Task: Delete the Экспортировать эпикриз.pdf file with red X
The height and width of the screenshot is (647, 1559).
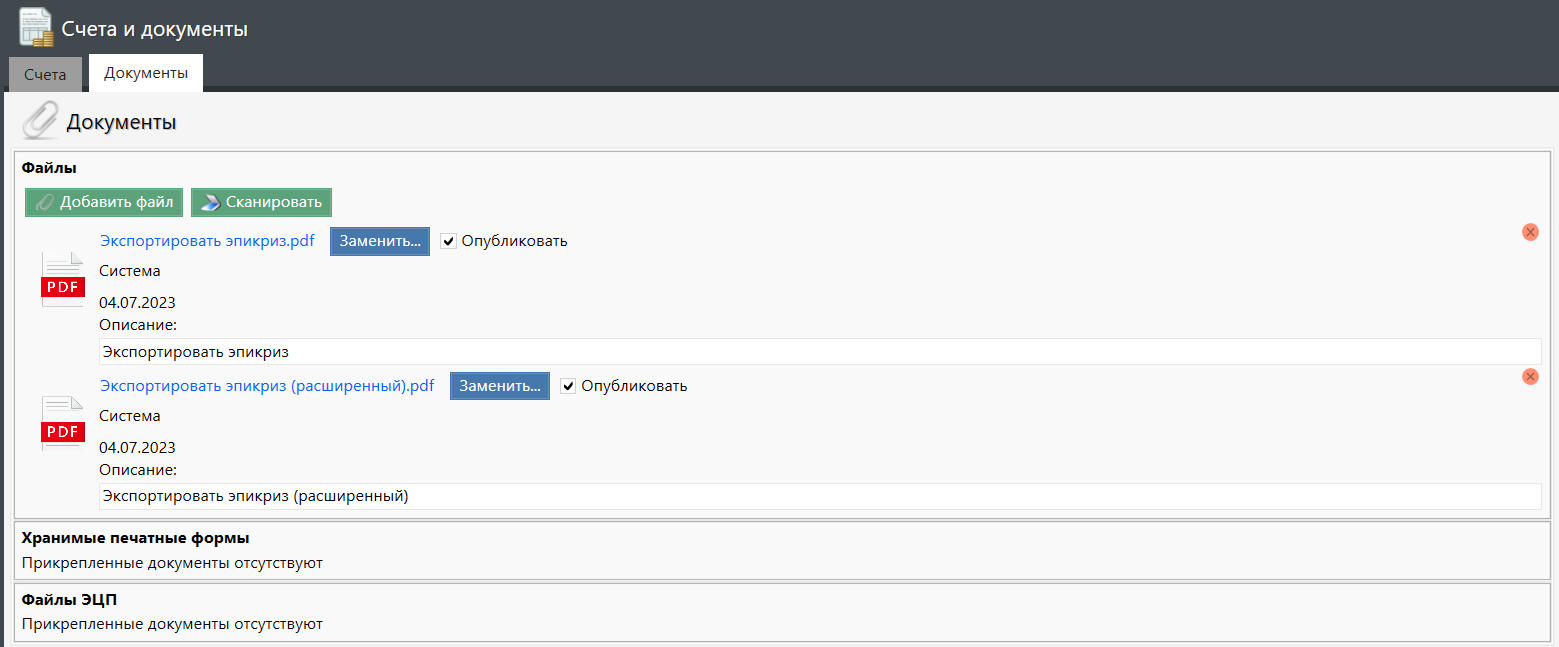Action: (1530, 232)
